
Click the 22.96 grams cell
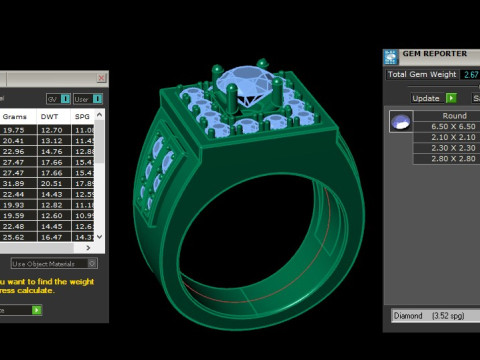(18, 151)
